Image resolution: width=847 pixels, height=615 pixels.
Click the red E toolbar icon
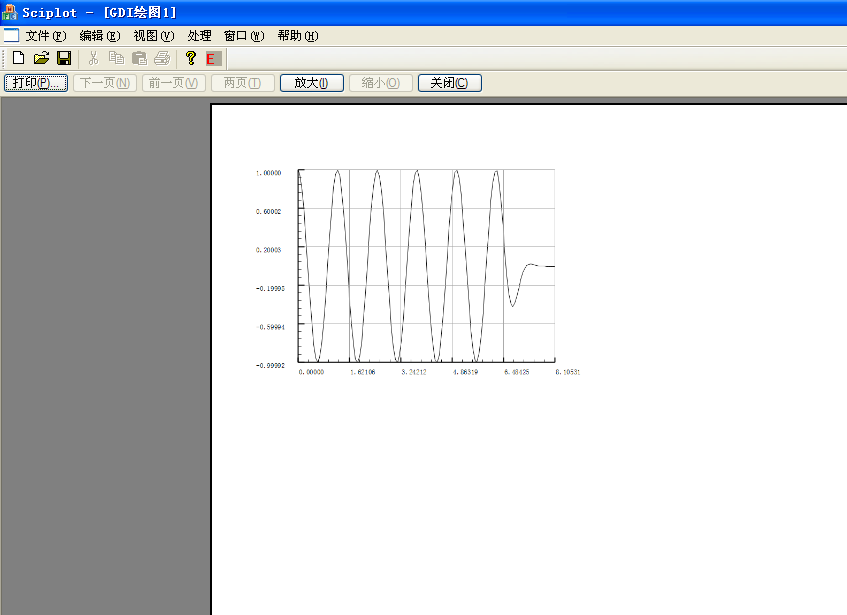click(211, 59)
